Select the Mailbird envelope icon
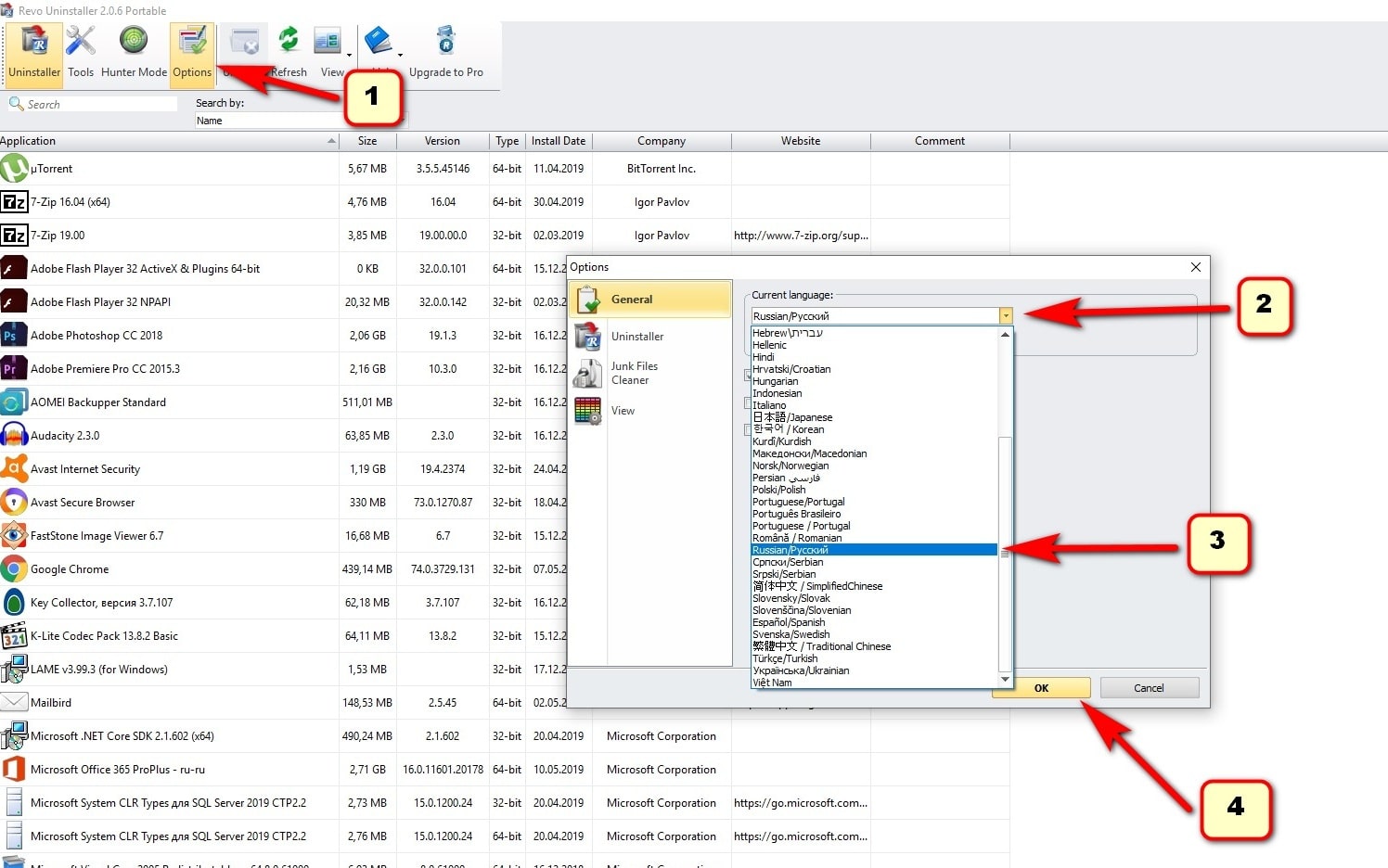The height and width of the screenshot is (868, 1388). (14, 702)
